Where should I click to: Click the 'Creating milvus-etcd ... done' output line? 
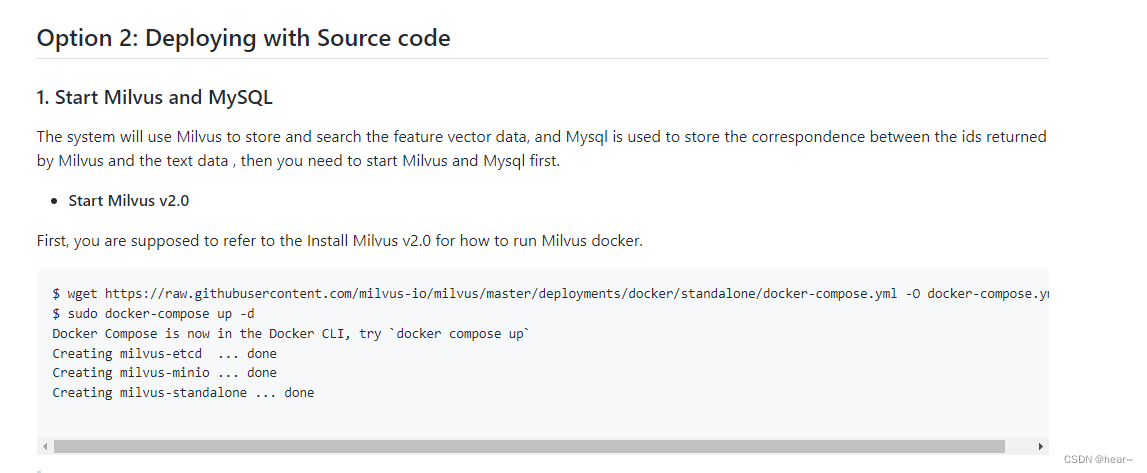[165, 353]
